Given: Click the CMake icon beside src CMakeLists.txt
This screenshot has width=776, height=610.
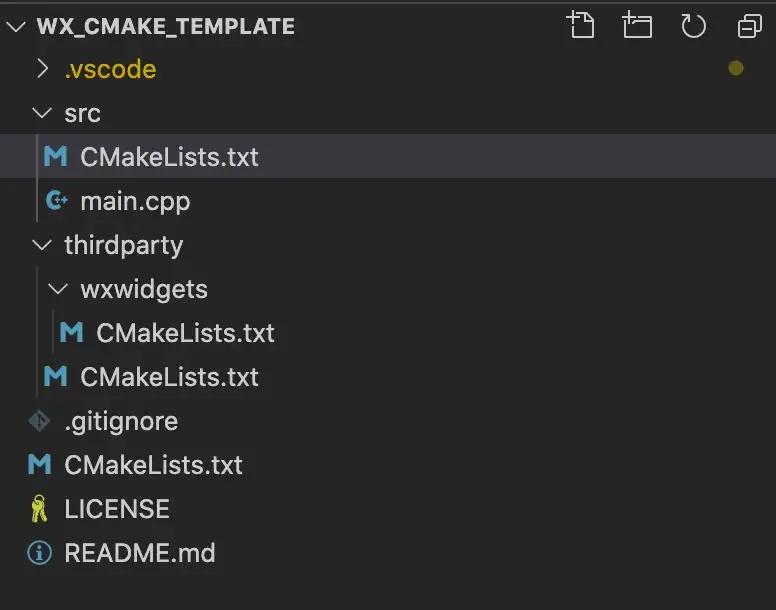Looking at the screenshot, I should pos(55,156).
